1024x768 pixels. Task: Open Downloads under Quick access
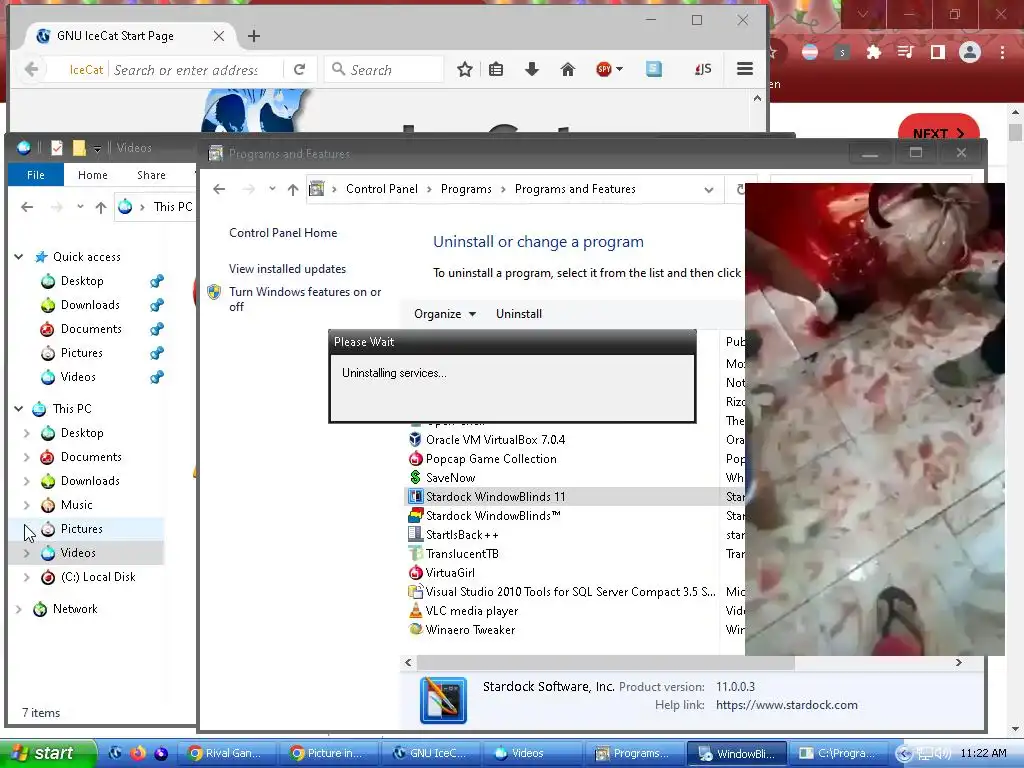coord(90,305)
